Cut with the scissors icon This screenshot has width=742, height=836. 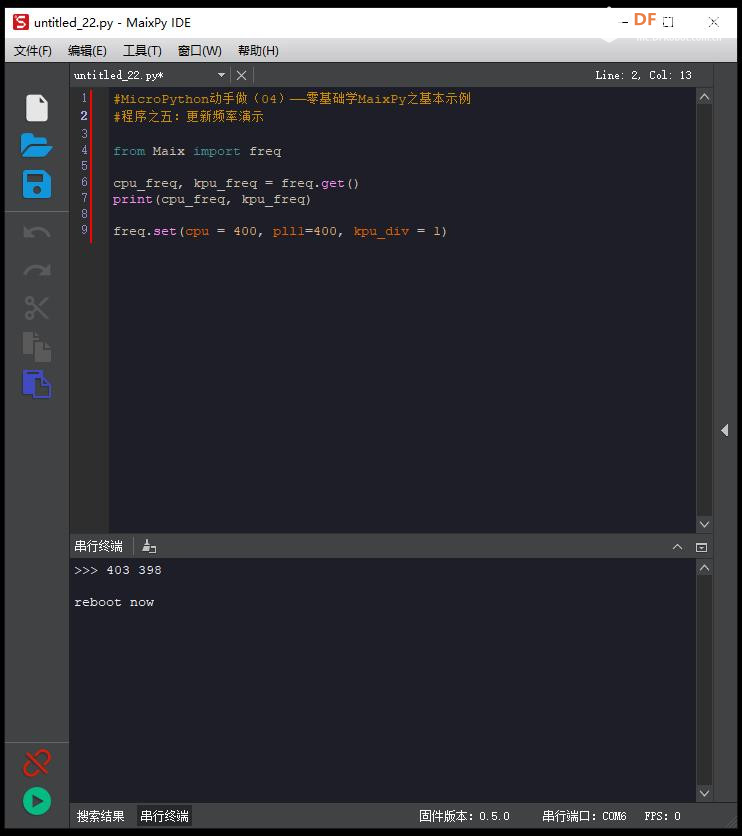point(37,308)
